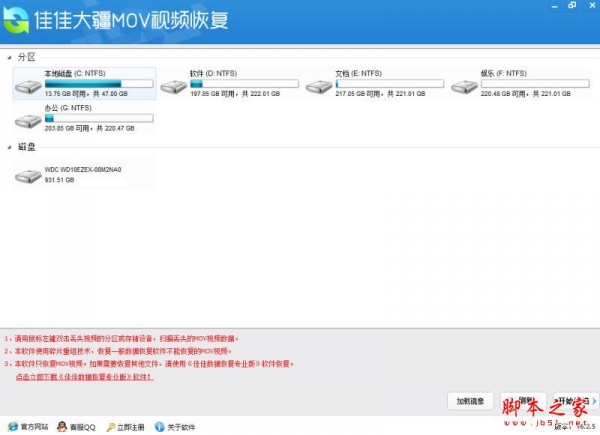Click the 点击立即下载《佳佳数据恢复专业版》软件 link
600x435 pixels.
pyautogui.click(x=85, y=377)
